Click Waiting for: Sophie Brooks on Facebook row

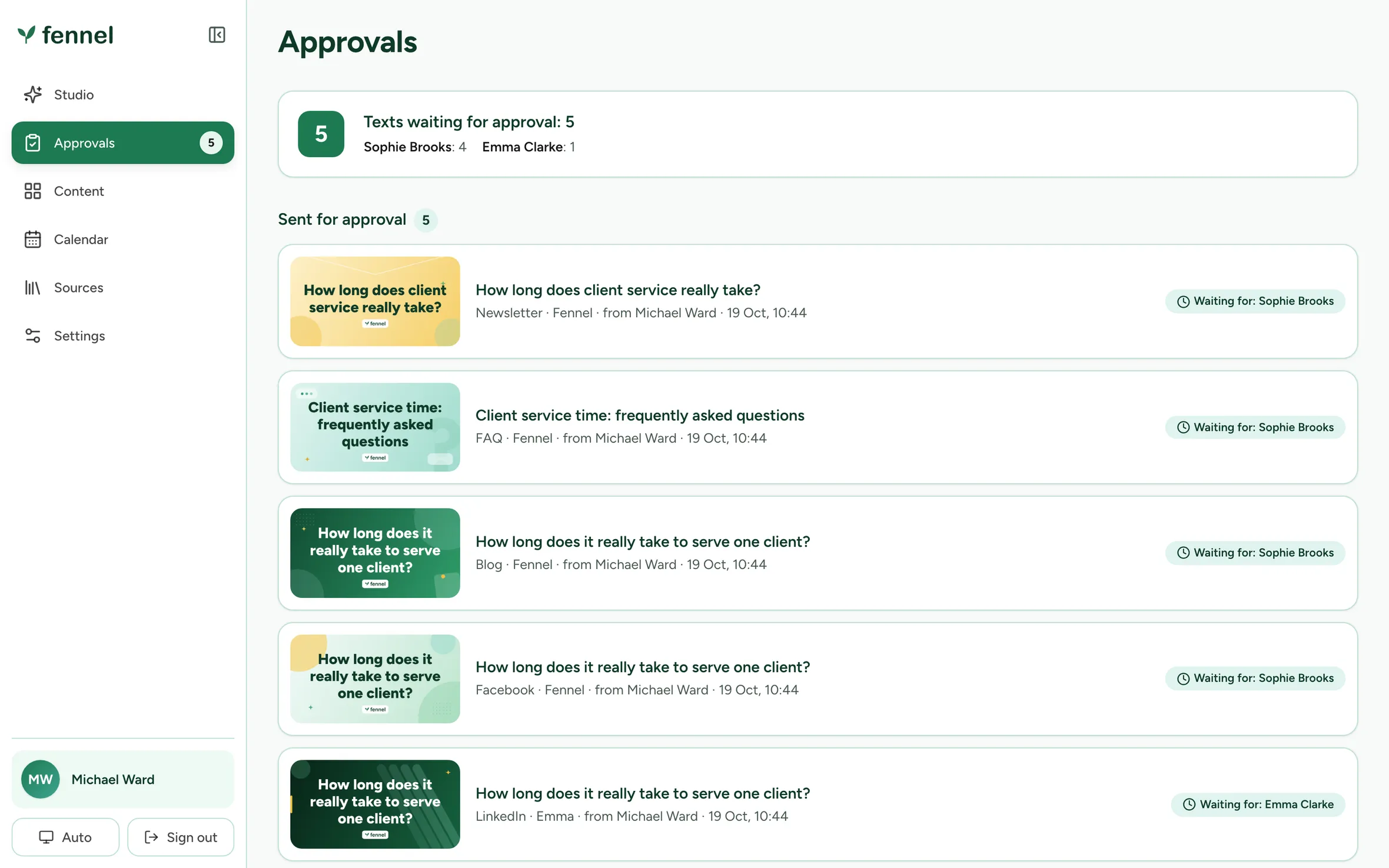pyautogui.click(x=1255, y=679)
